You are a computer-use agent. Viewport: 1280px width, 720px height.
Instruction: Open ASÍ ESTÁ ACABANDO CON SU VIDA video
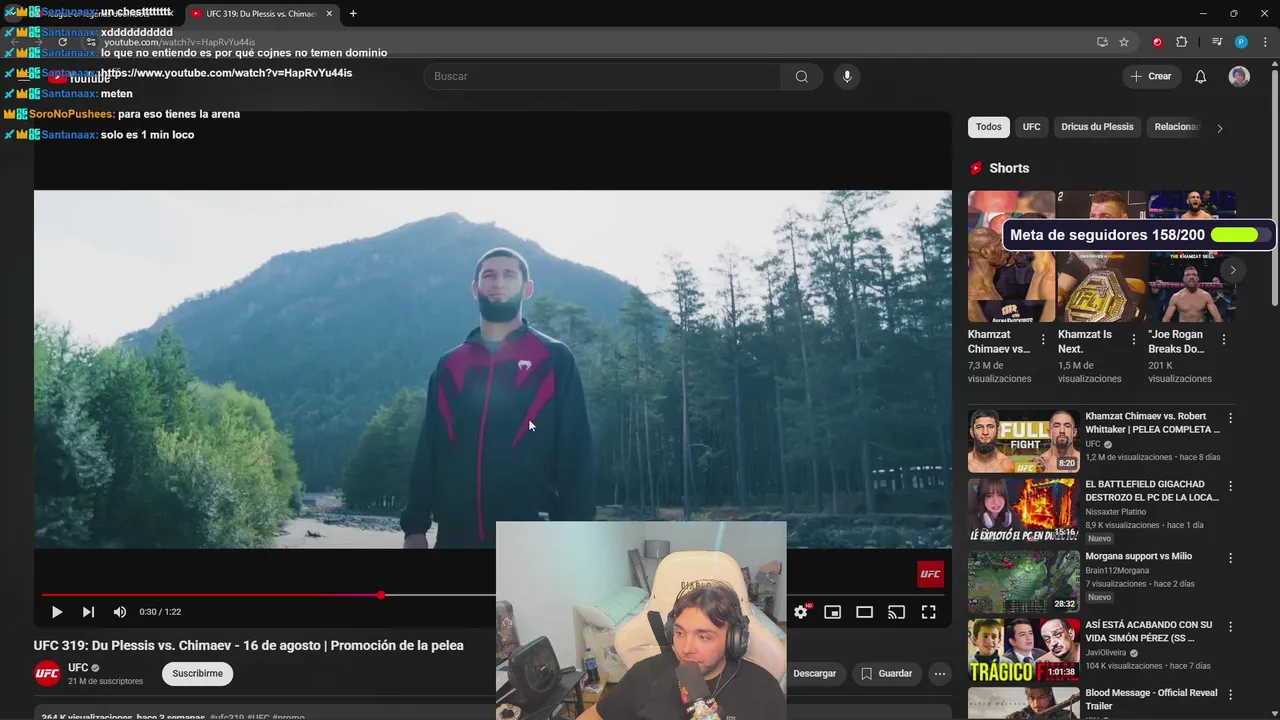coord(1023,650)
